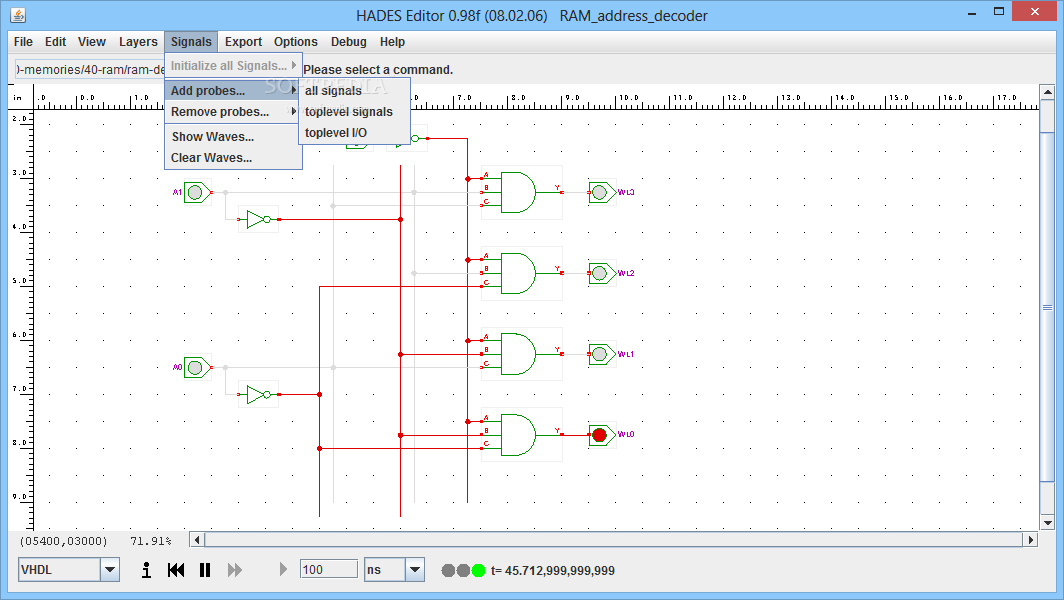Click the Please select a command message
Image resolution: width=1064 pixels, height=600 pixels.
coord(378,70)
